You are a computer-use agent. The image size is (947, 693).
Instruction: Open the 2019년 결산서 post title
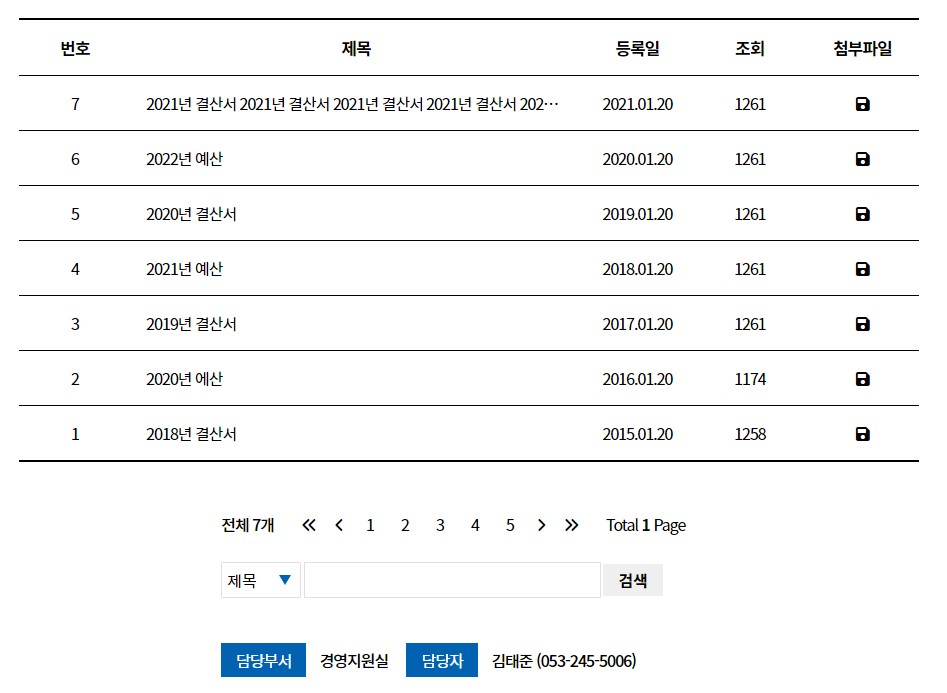point(191,324)
